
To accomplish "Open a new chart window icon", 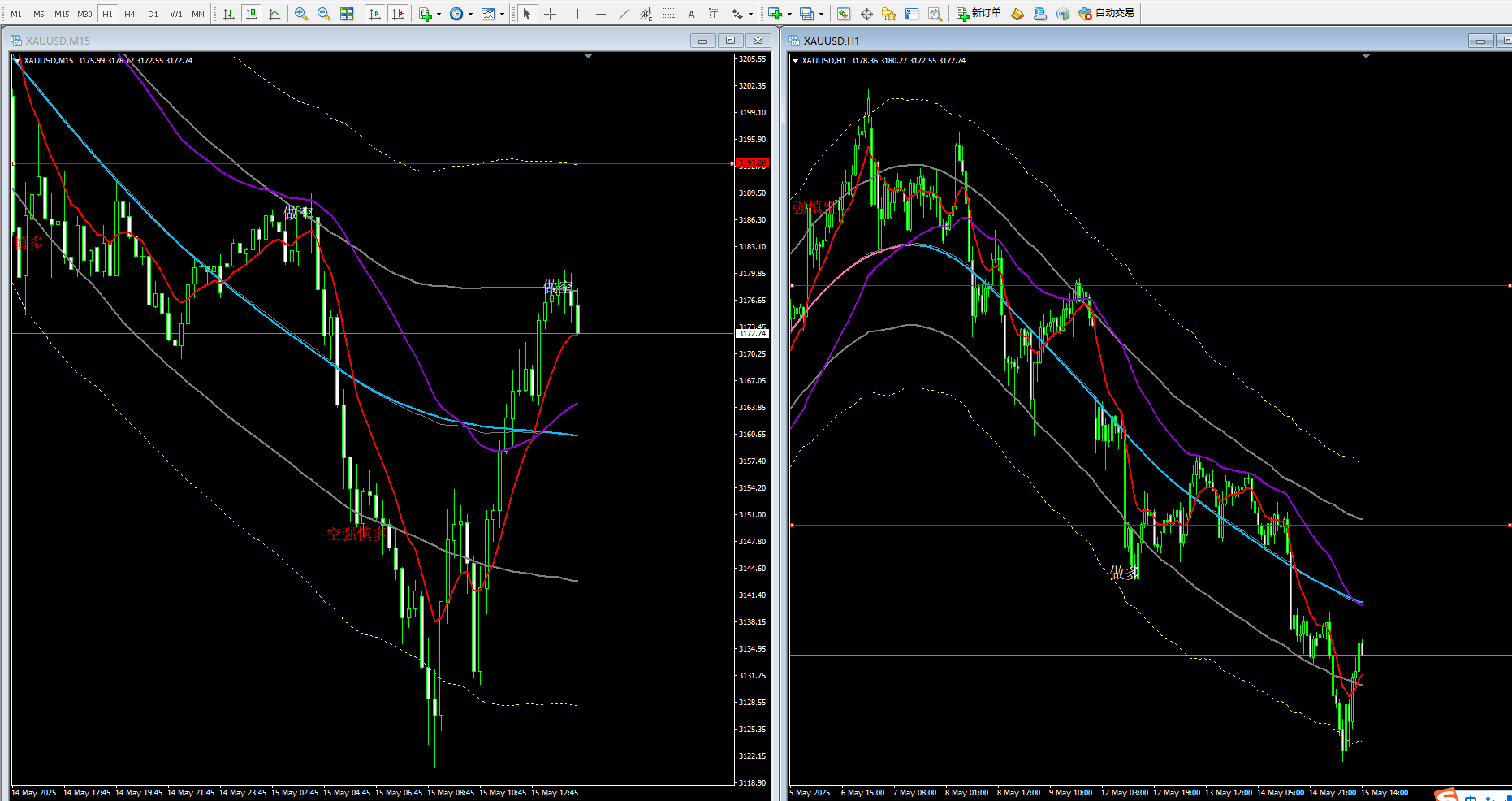I will tap(775, 14).
